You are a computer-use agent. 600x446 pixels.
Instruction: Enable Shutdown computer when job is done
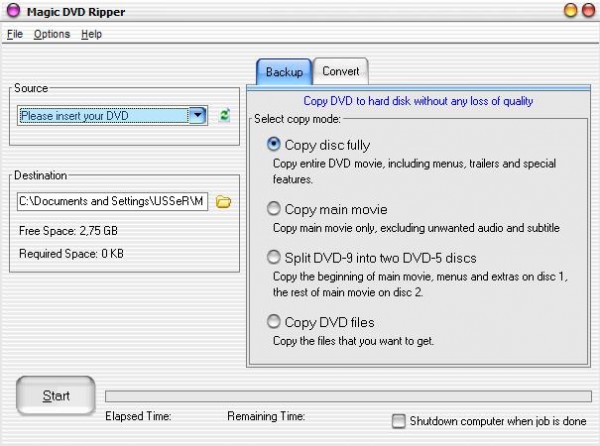pos(398,421)
